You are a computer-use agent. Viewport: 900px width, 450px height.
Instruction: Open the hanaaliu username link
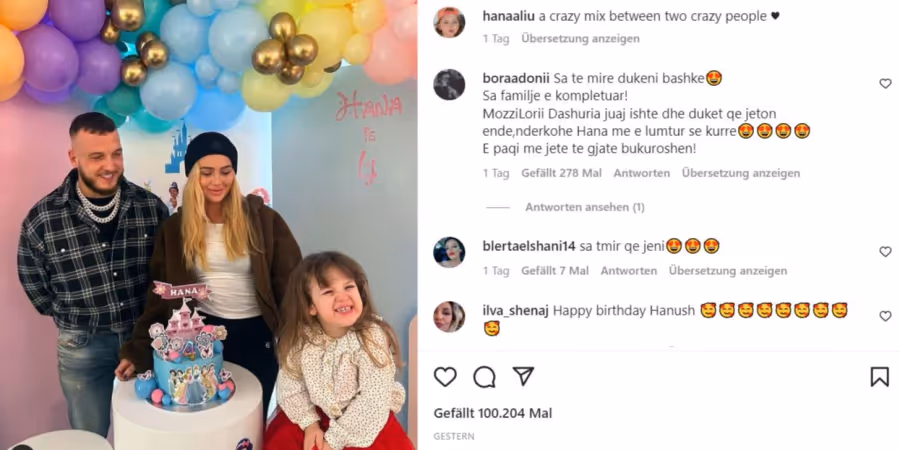click(x=509, y=17)
